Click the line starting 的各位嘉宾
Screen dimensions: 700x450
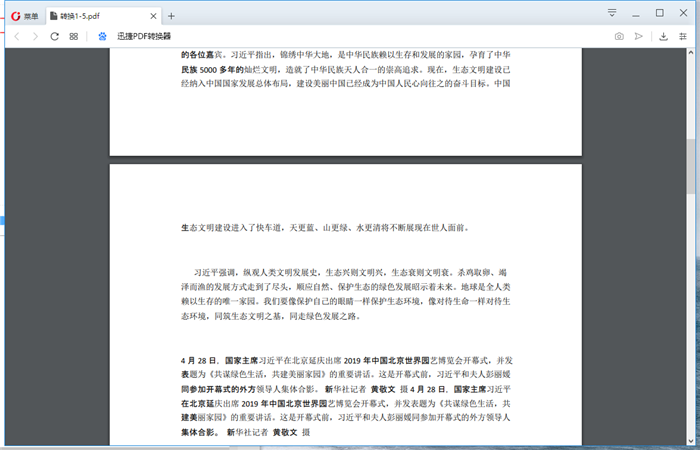[x=346, y=55]
